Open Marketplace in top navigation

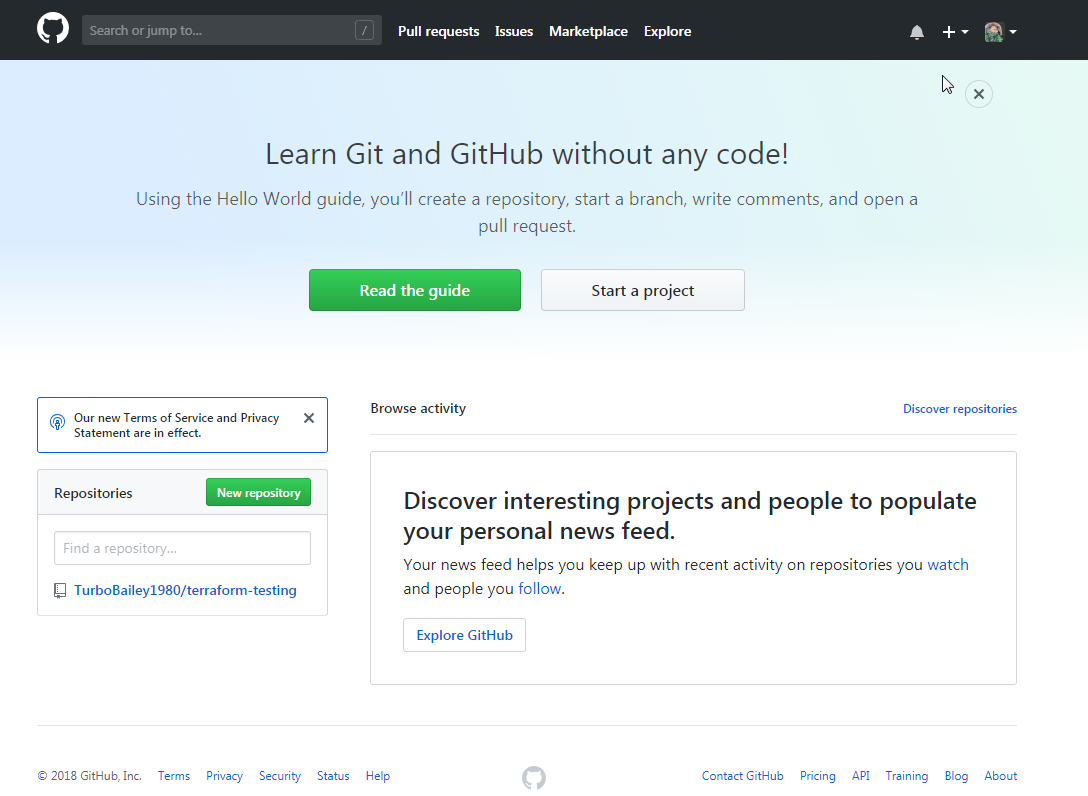[588, 31]
